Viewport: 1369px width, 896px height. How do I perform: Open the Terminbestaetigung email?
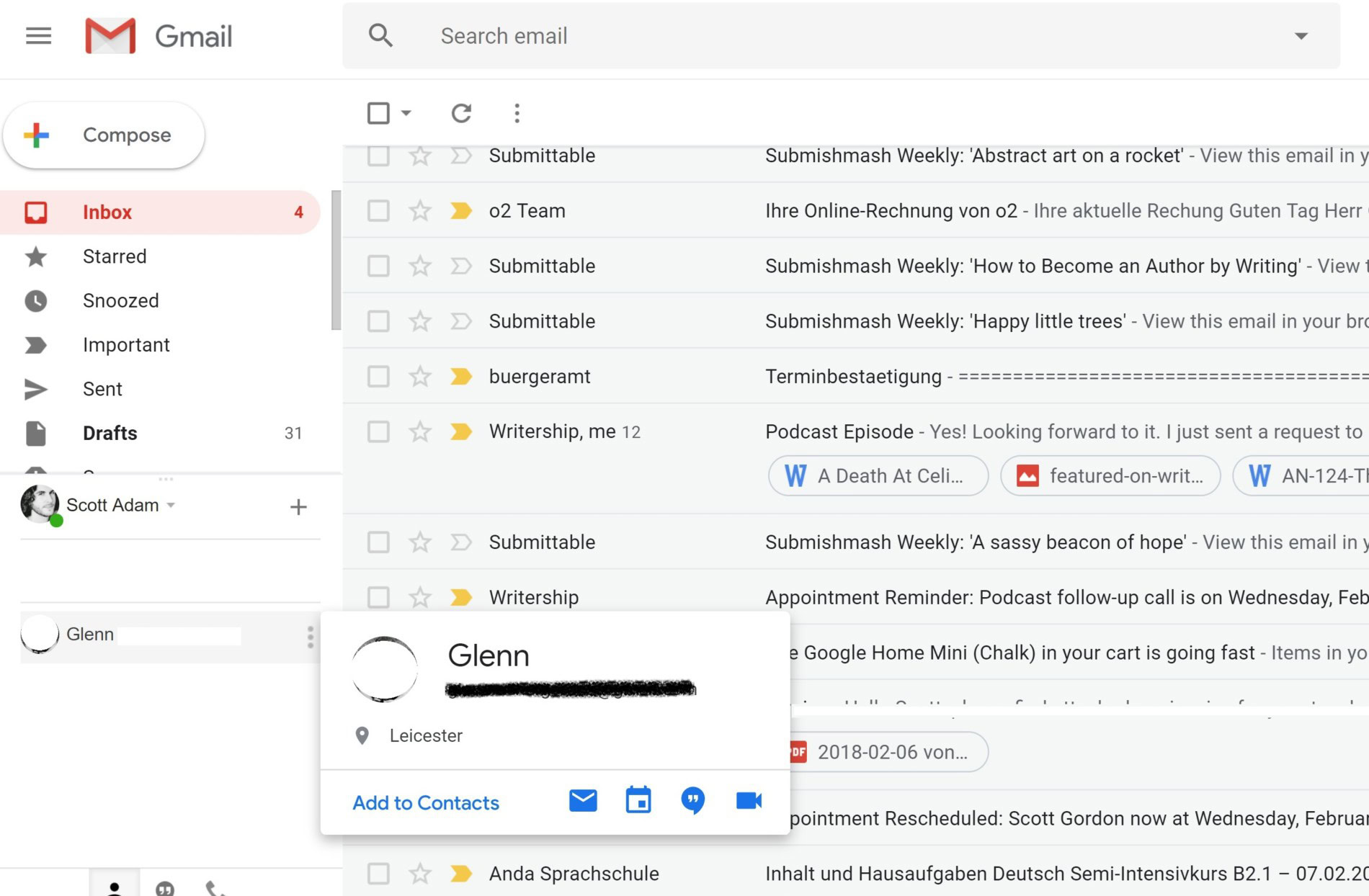click(856, 376)
